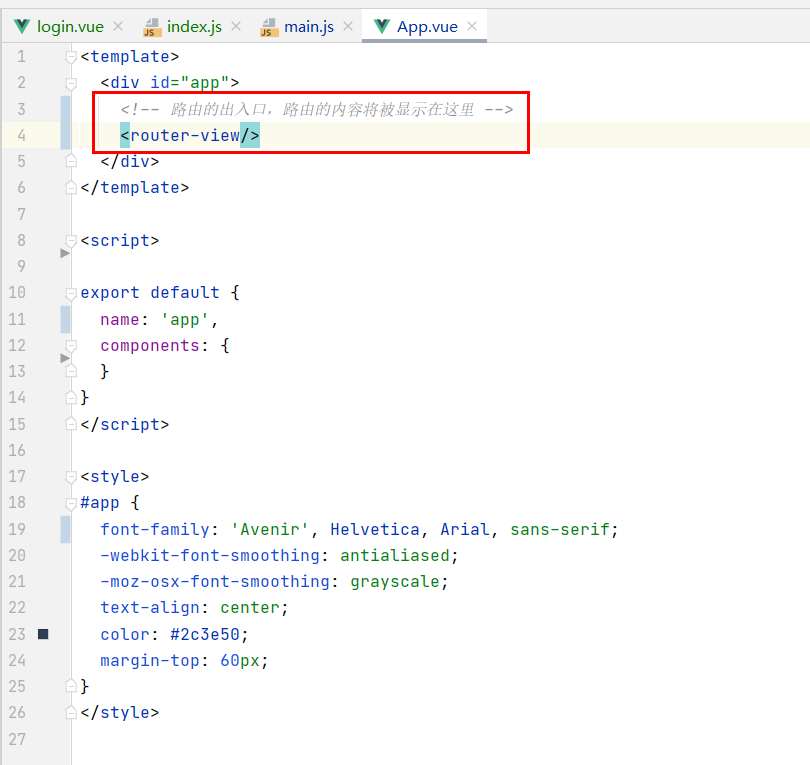Click the closing </style> tag text
The width and height of the screenshot is (810, 765).
(120, 712)
